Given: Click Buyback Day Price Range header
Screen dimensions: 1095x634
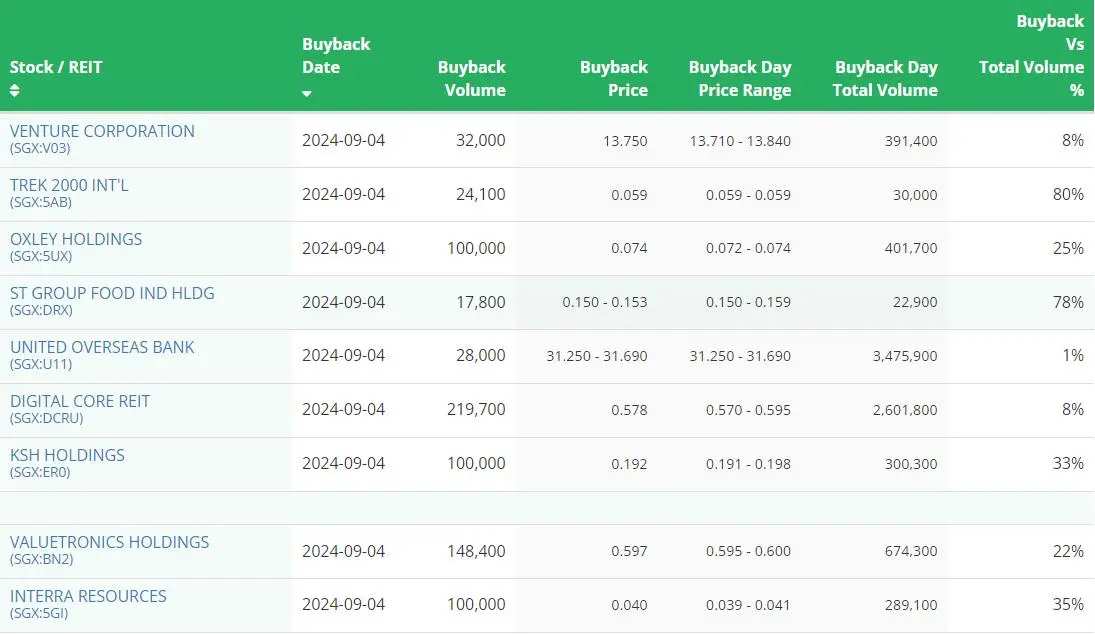Looking at the screenshot, I should [740, 78].
